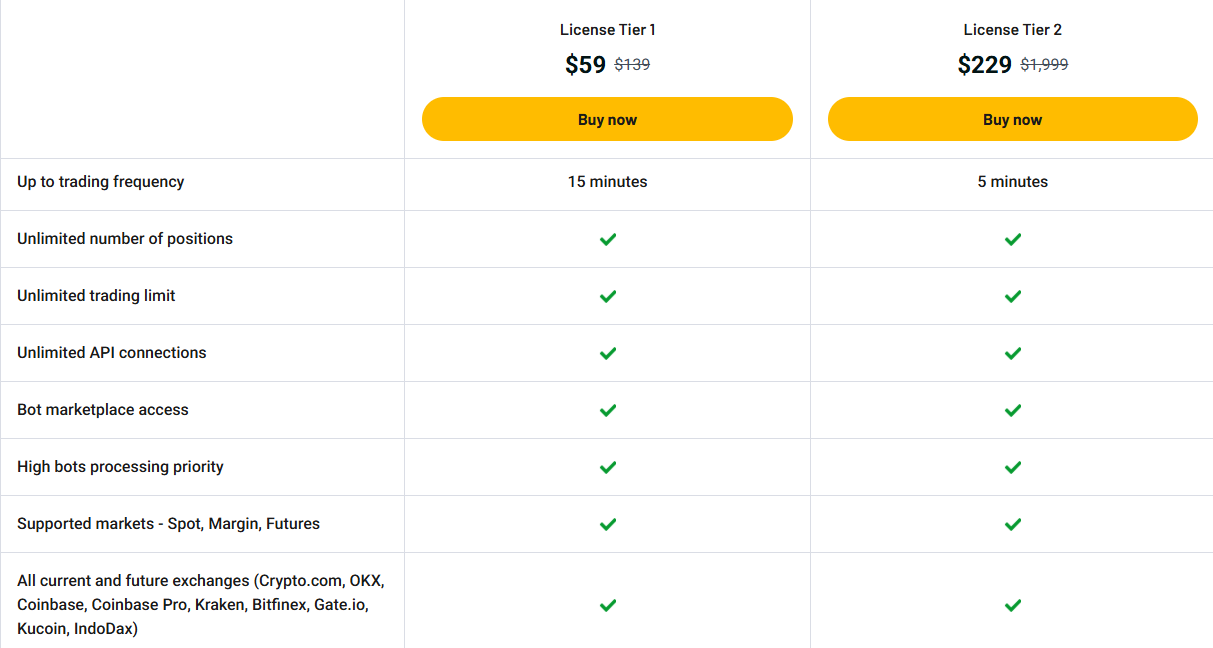The height and width of the screenshot is (648, 1213).
Task: Select the License Tier 1 column header
Action: (x=607, y=29)
